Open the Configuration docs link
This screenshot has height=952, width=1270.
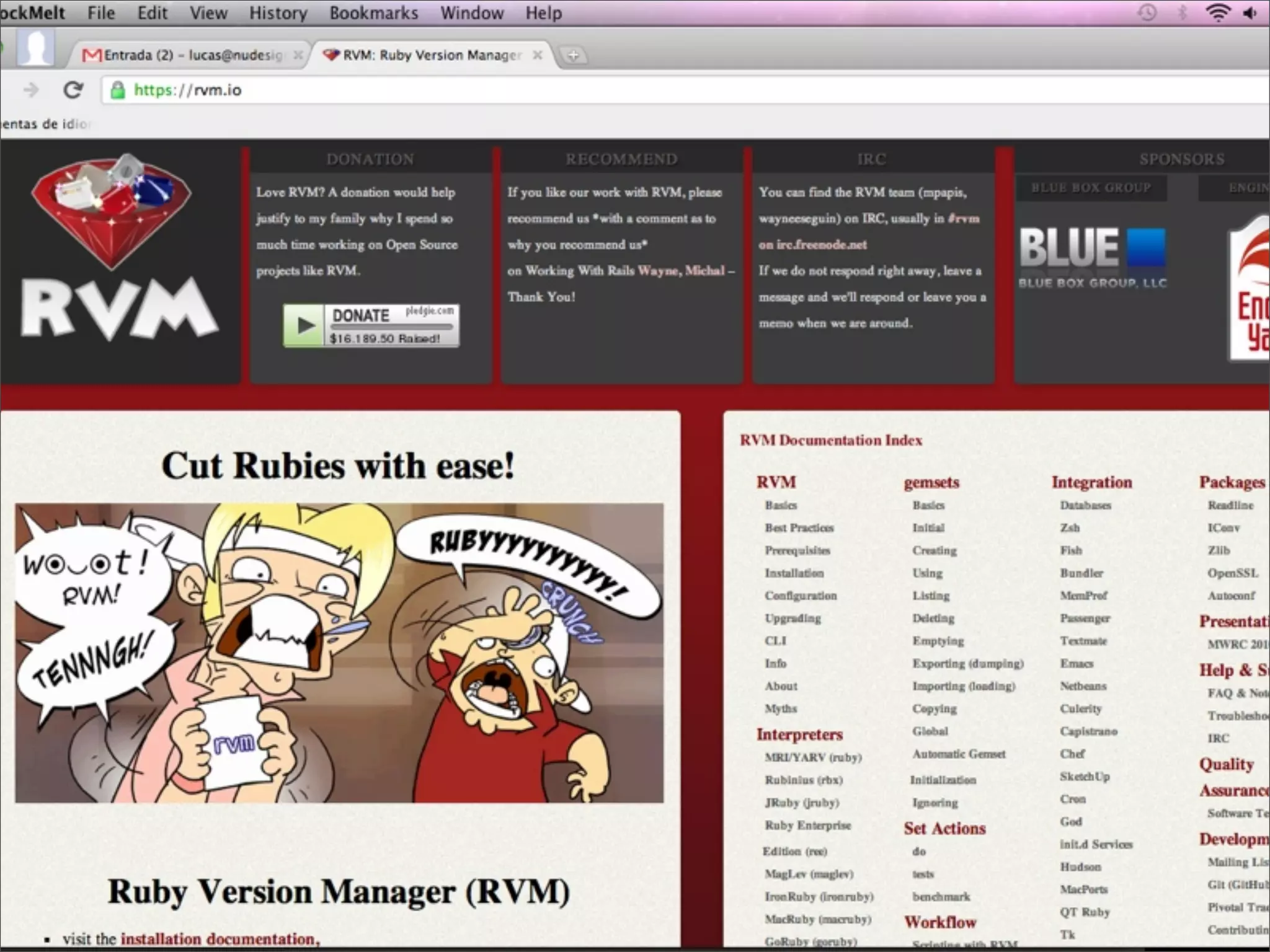(x=801, y=596)
